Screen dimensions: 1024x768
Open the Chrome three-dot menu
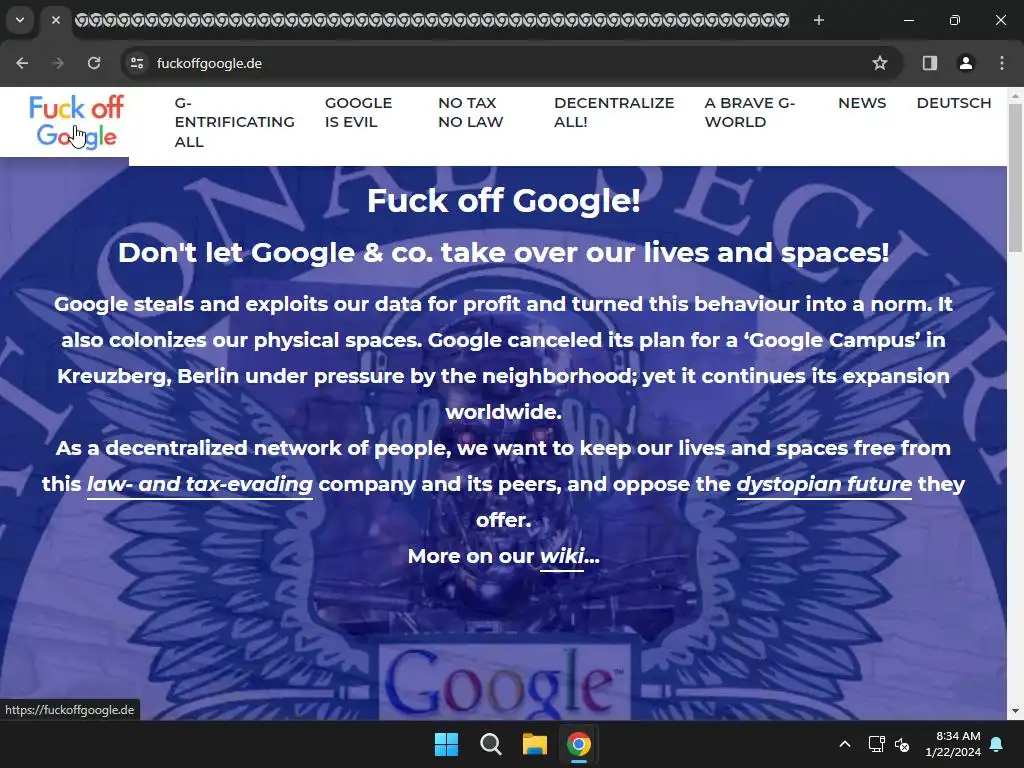1002,63
